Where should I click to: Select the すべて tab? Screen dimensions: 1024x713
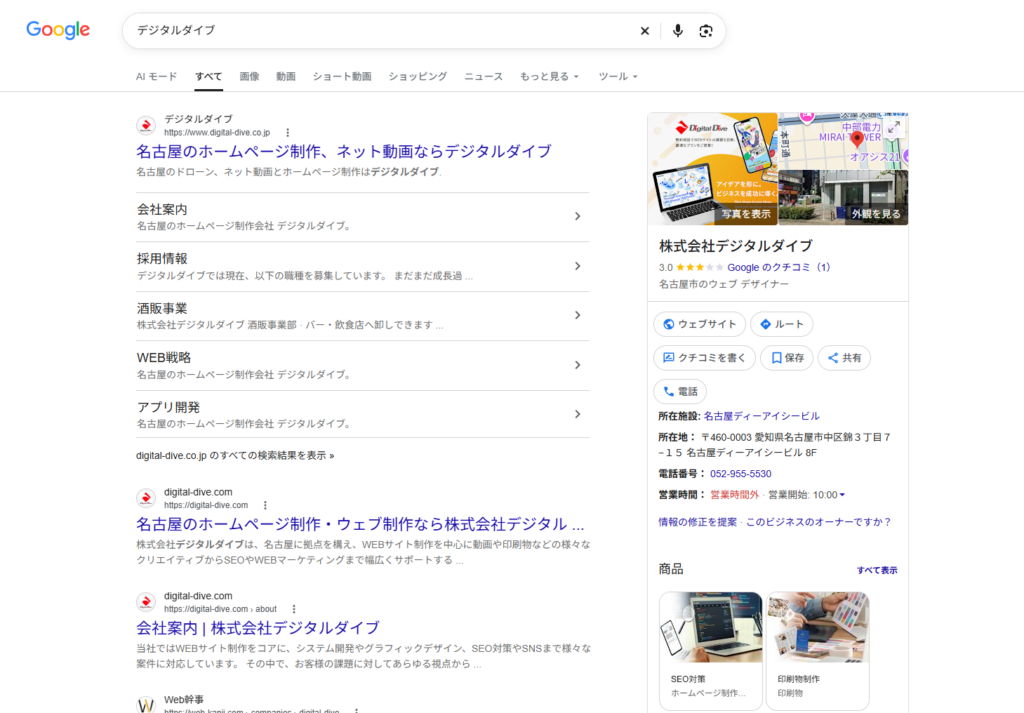pyautogui.click(x=208, y=76)
